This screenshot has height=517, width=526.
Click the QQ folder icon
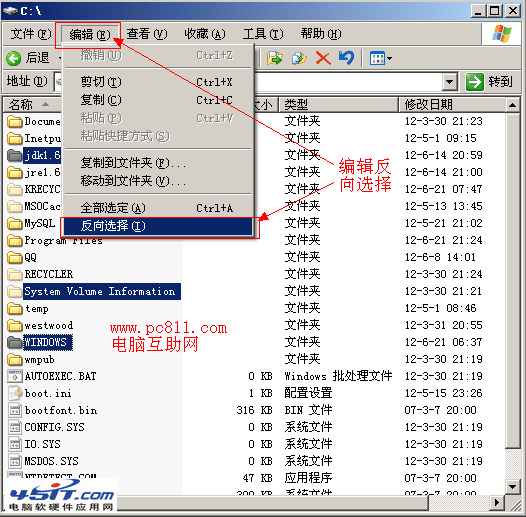pyautogui.click(x=14, y=257)
